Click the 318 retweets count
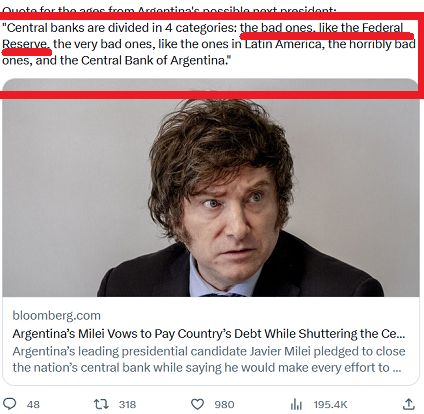 coord(127,405)
